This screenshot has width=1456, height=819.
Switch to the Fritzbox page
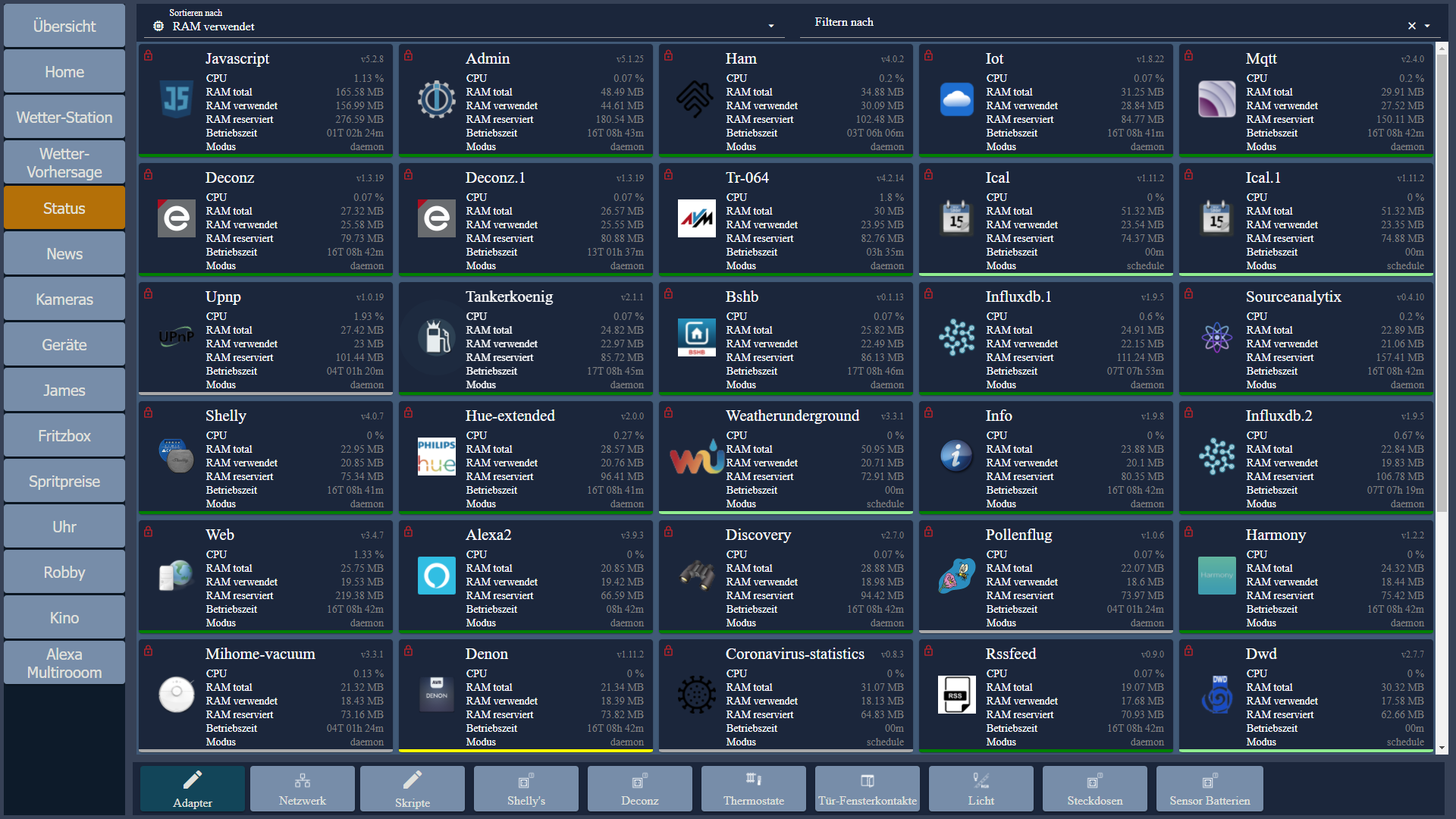click(64, 435)
